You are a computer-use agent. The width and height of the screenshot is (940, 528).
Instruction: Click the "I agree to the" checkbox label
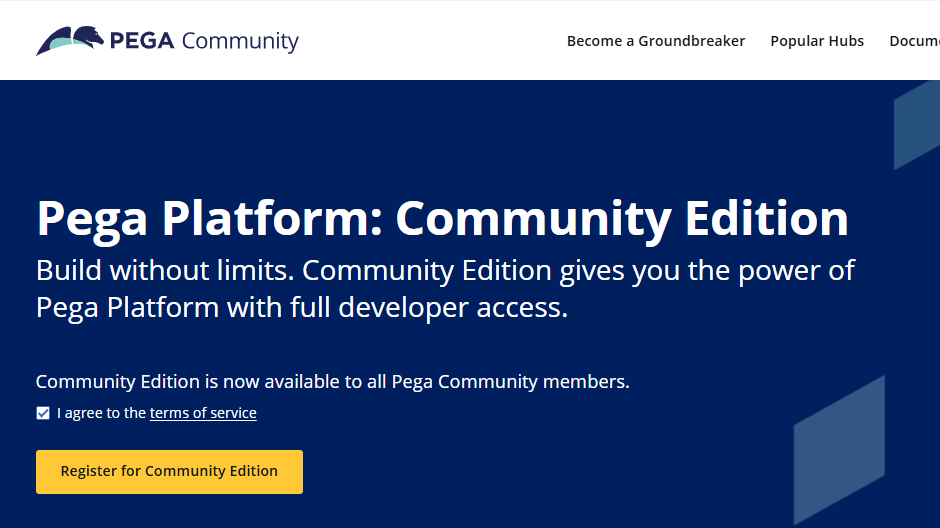tap(102, 413)
